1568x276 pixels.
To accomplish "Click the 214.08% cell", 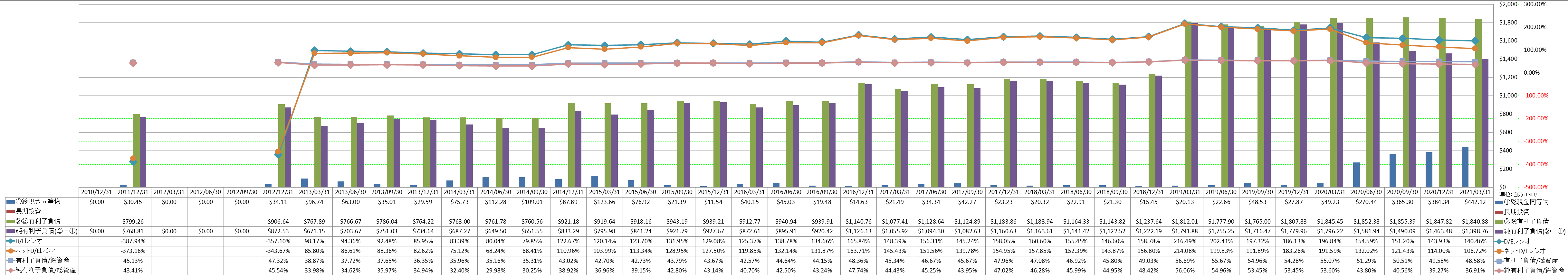I will tap(1186, 251).
